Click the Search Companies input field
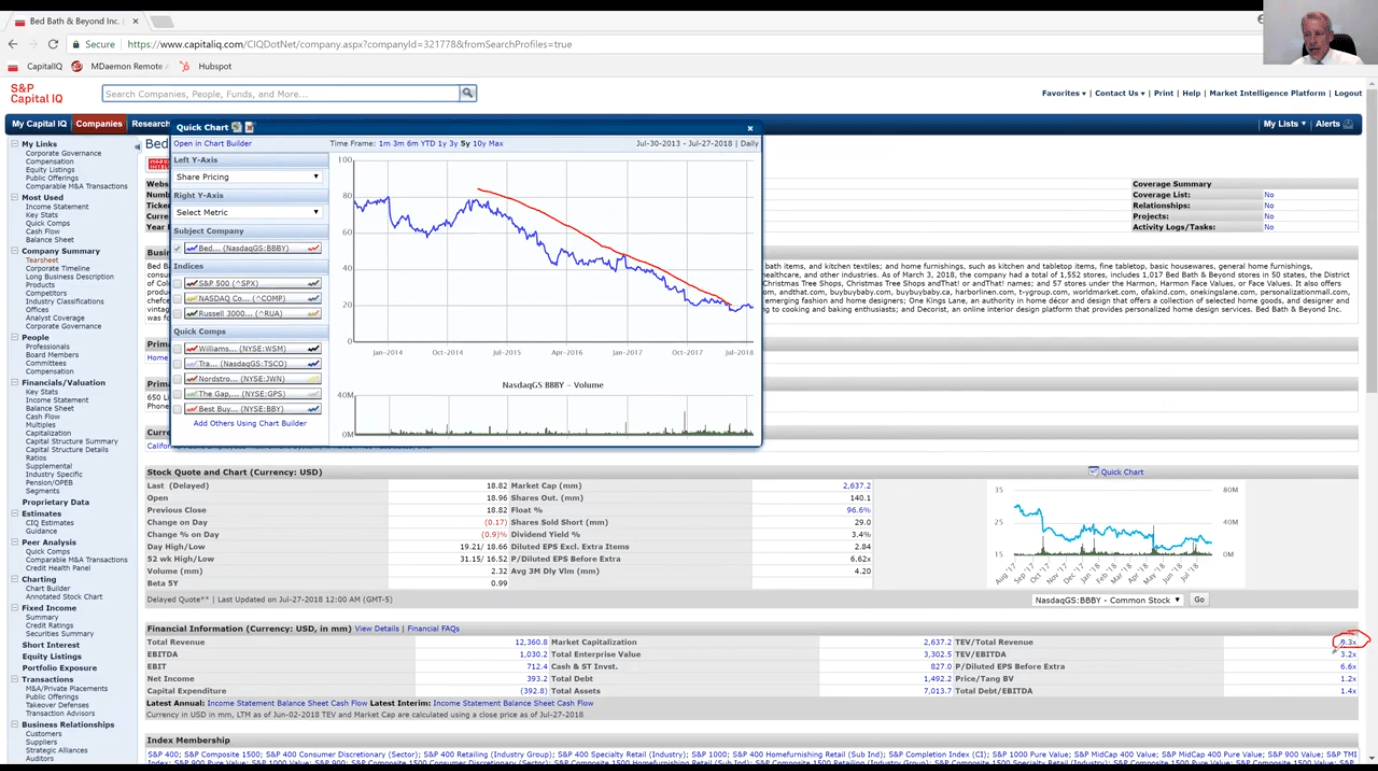The image size is (1378, 771). click(x=280, y=94)
